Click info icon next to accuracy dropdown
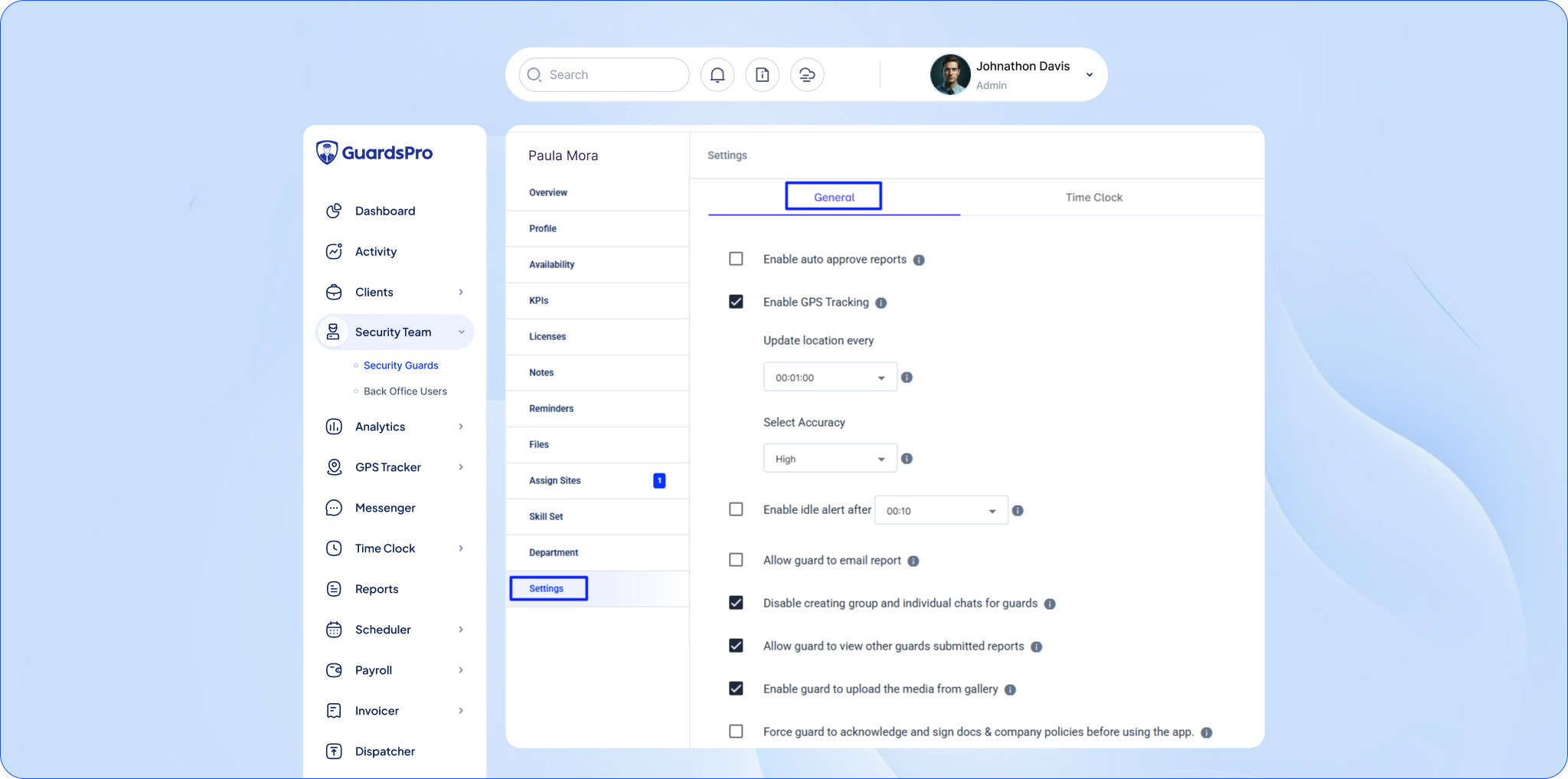The width and height of the screenshot is (1568, 779). 906,459
